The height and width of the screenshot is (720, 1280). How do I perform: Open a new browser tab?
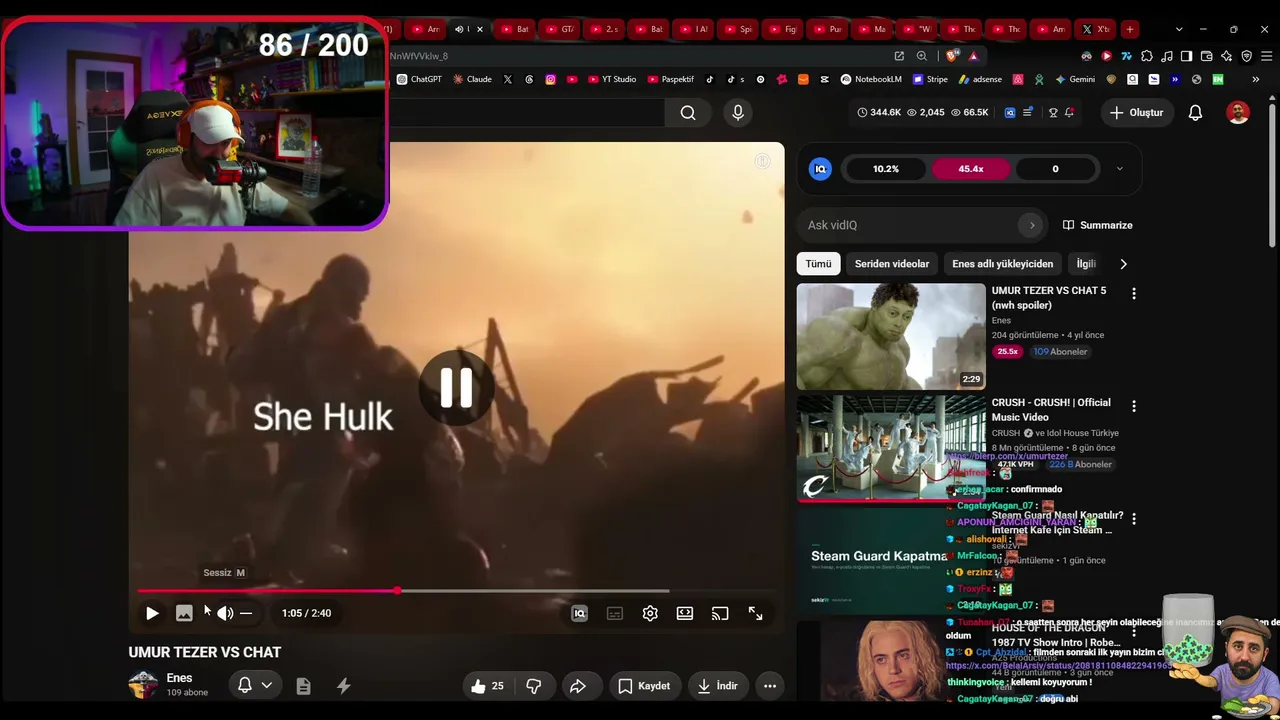point(1129,29)
